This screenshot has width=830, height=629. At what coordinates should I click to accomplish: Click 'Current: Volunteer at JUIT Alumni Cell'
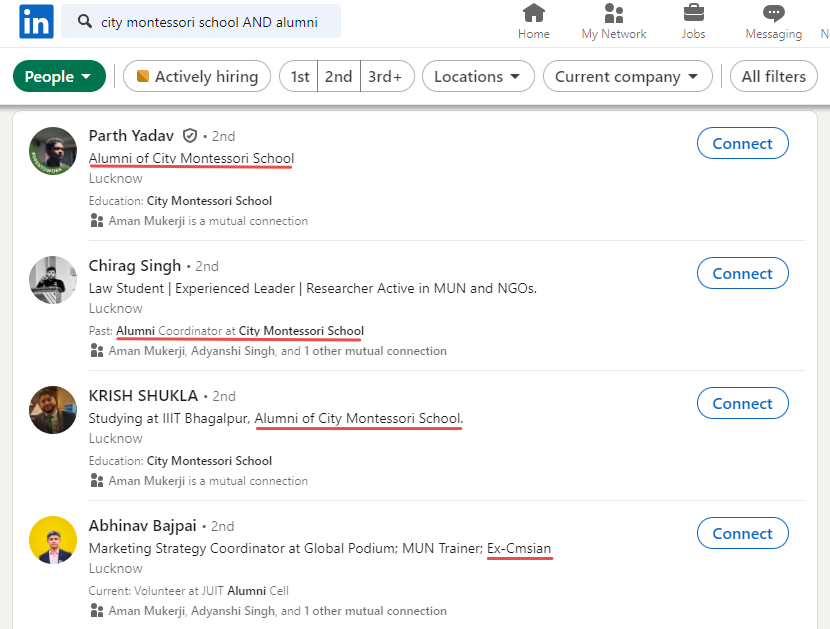[188, 591]
